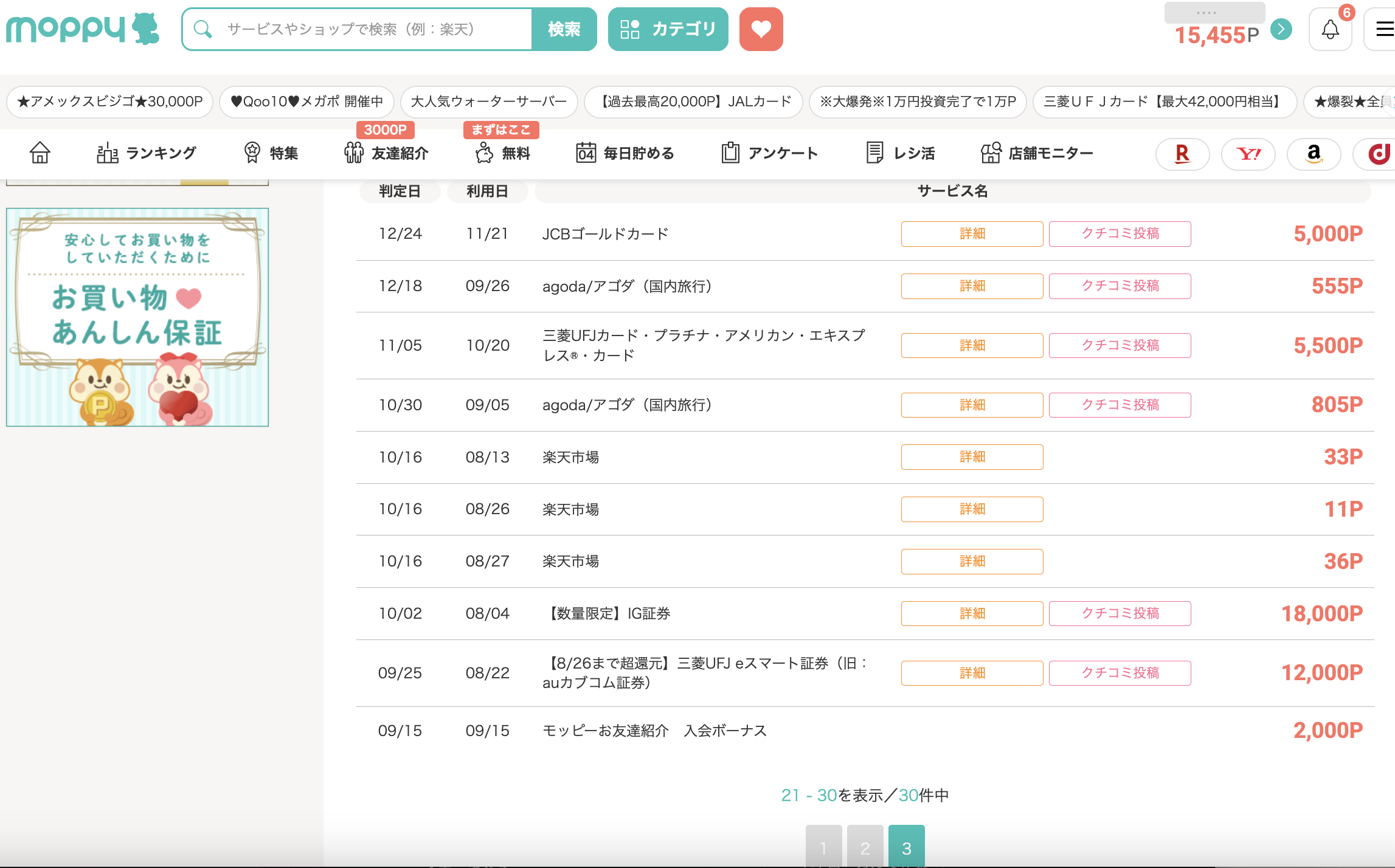The image size is (1395, 868).
Task: Click the search magnifier icon
Action: click(202, 29)
